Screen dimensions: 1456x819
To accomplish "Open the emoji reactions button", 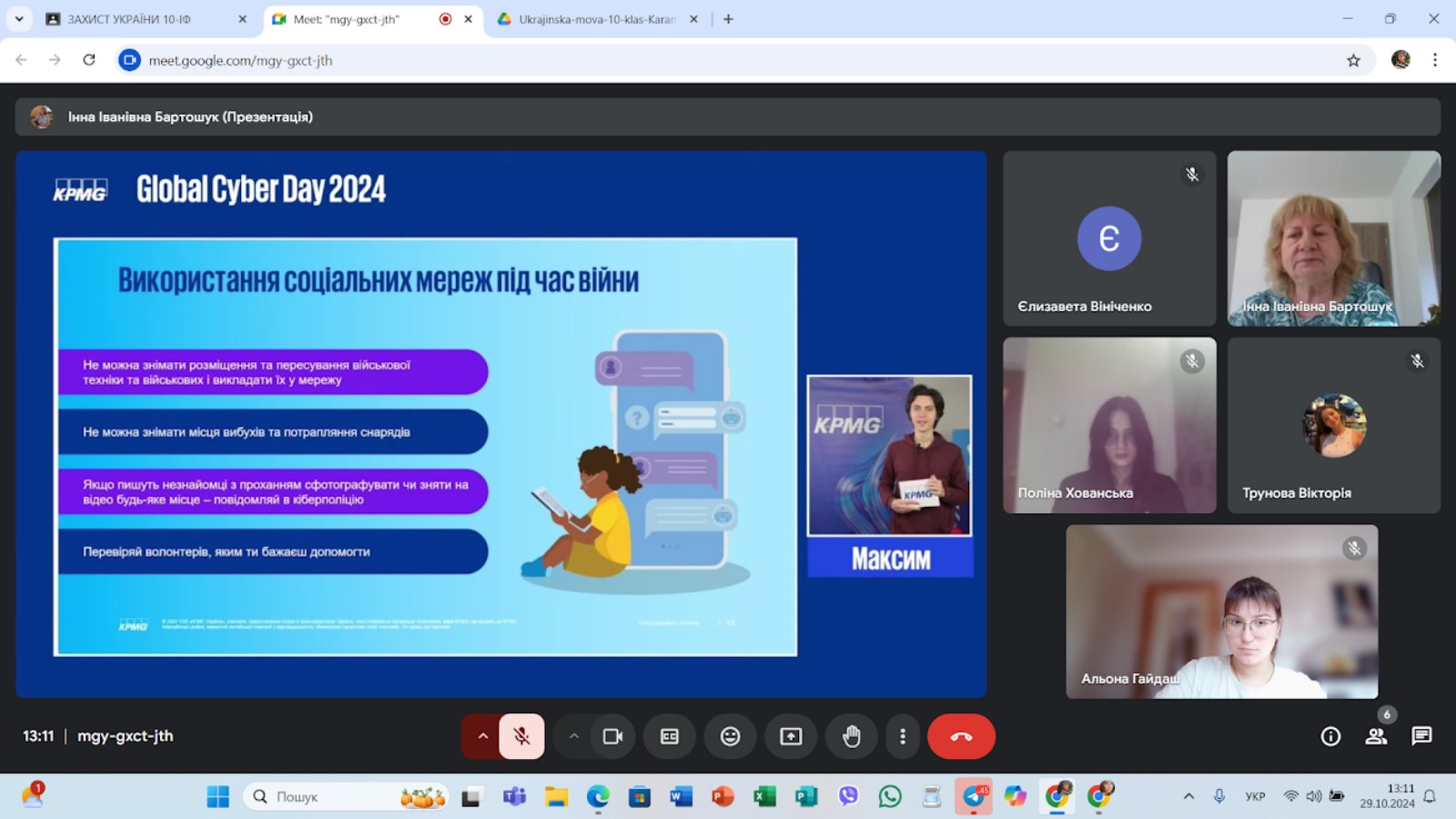I will click(730, 736).
